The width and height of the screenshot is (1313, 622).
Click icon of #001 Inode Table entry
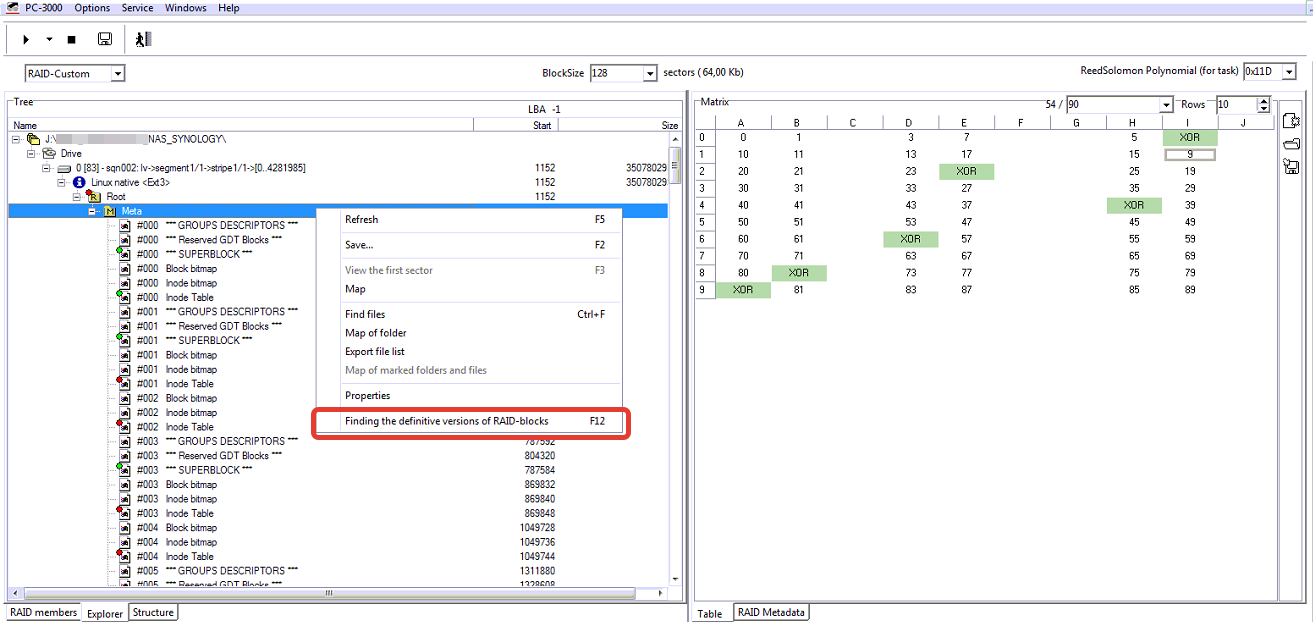125,384
